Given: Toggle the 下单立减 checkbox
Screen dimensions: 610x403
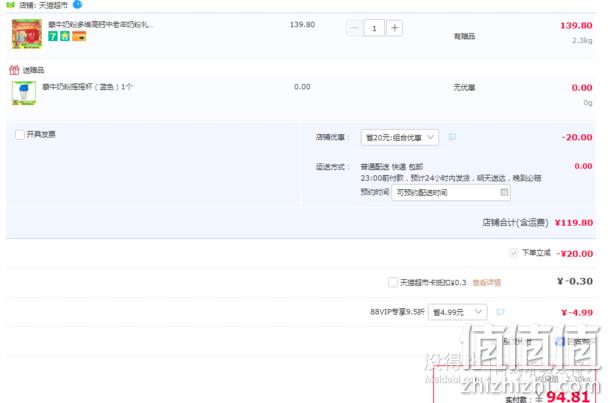Looking at the screenshot, I should (x=514, y=253).
